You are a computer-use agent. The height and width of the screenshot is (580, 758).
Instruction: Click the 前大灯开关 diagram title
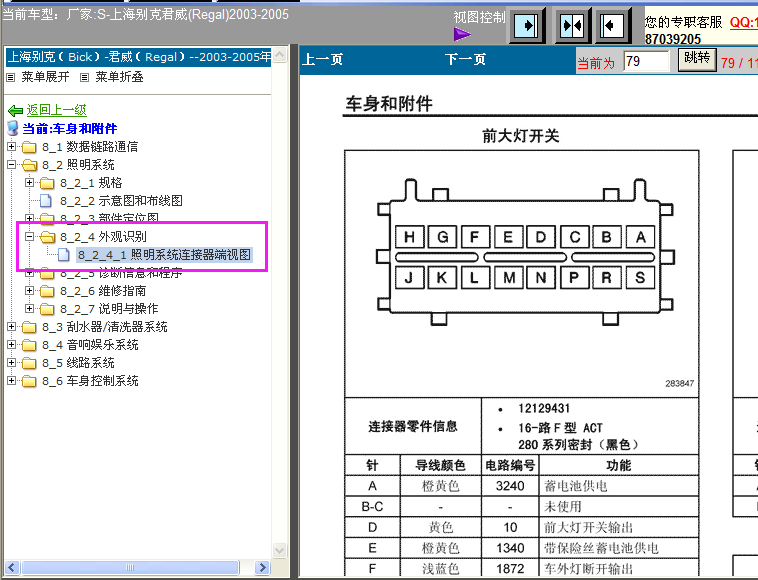click(521, 136)
